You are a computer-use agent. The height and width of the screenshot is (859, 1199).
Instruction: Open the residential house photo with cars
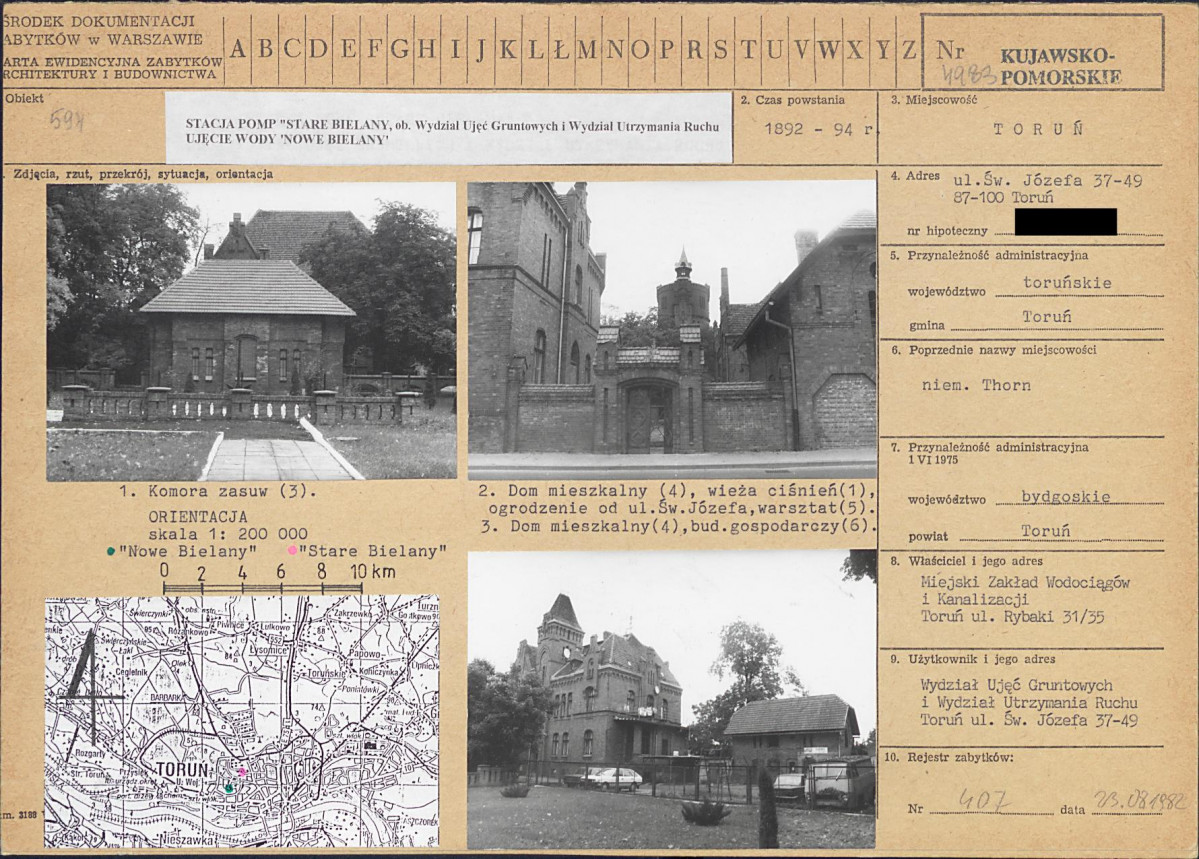pyautogui.click(x=671, y=700)
